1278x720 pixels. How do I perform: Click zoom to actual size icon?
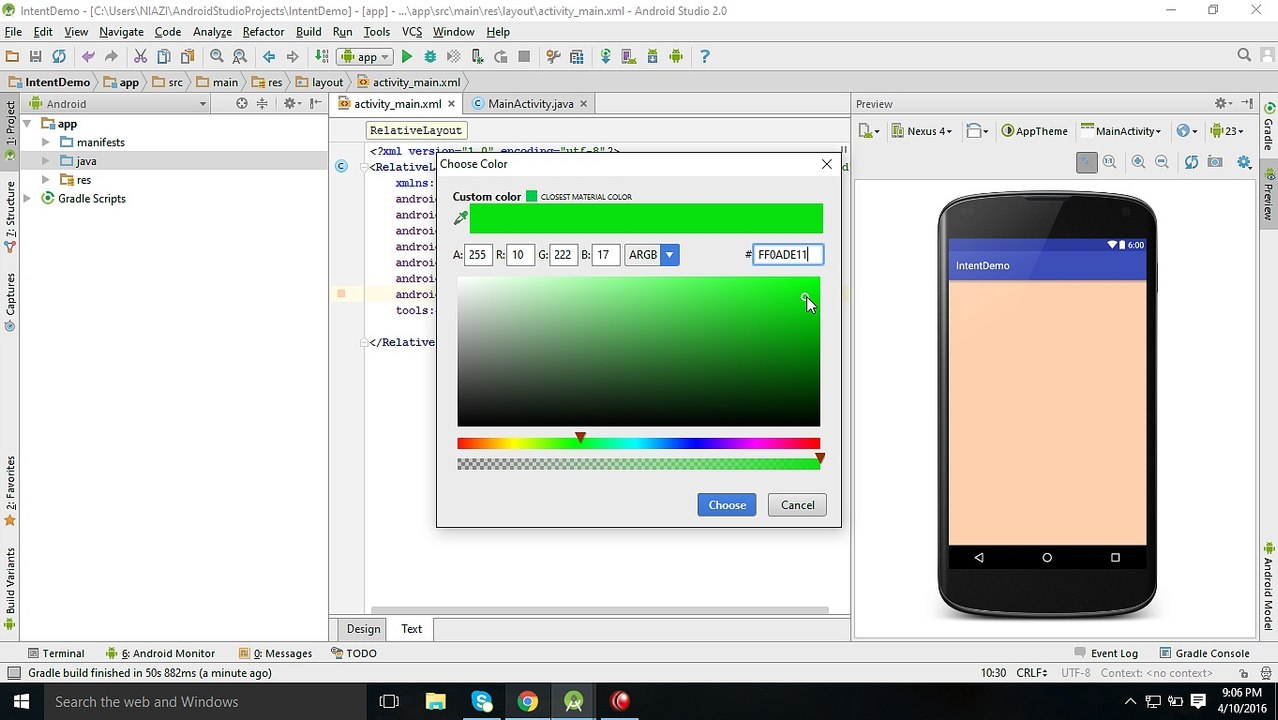1110,162
